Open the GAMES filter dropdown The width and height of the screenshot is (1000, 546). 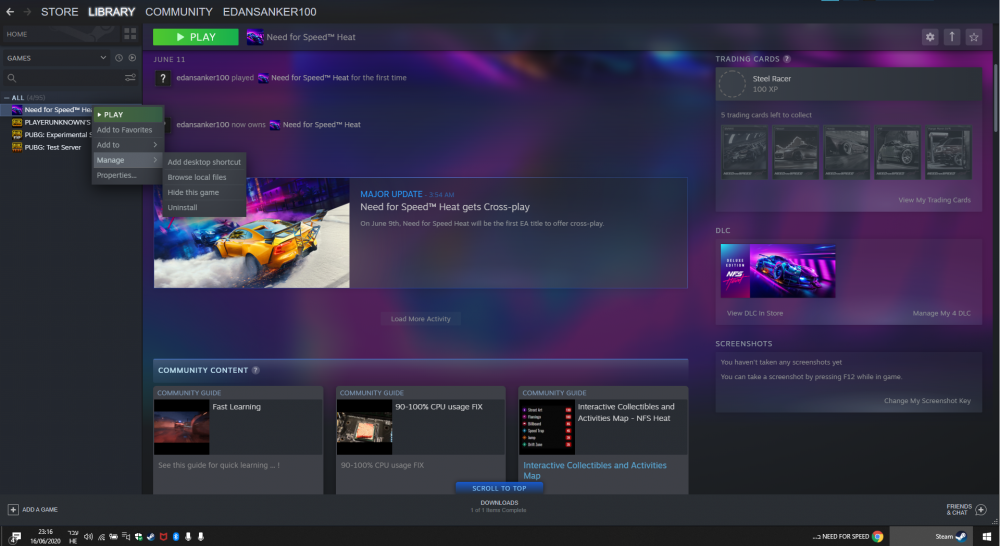pos(56,58)
